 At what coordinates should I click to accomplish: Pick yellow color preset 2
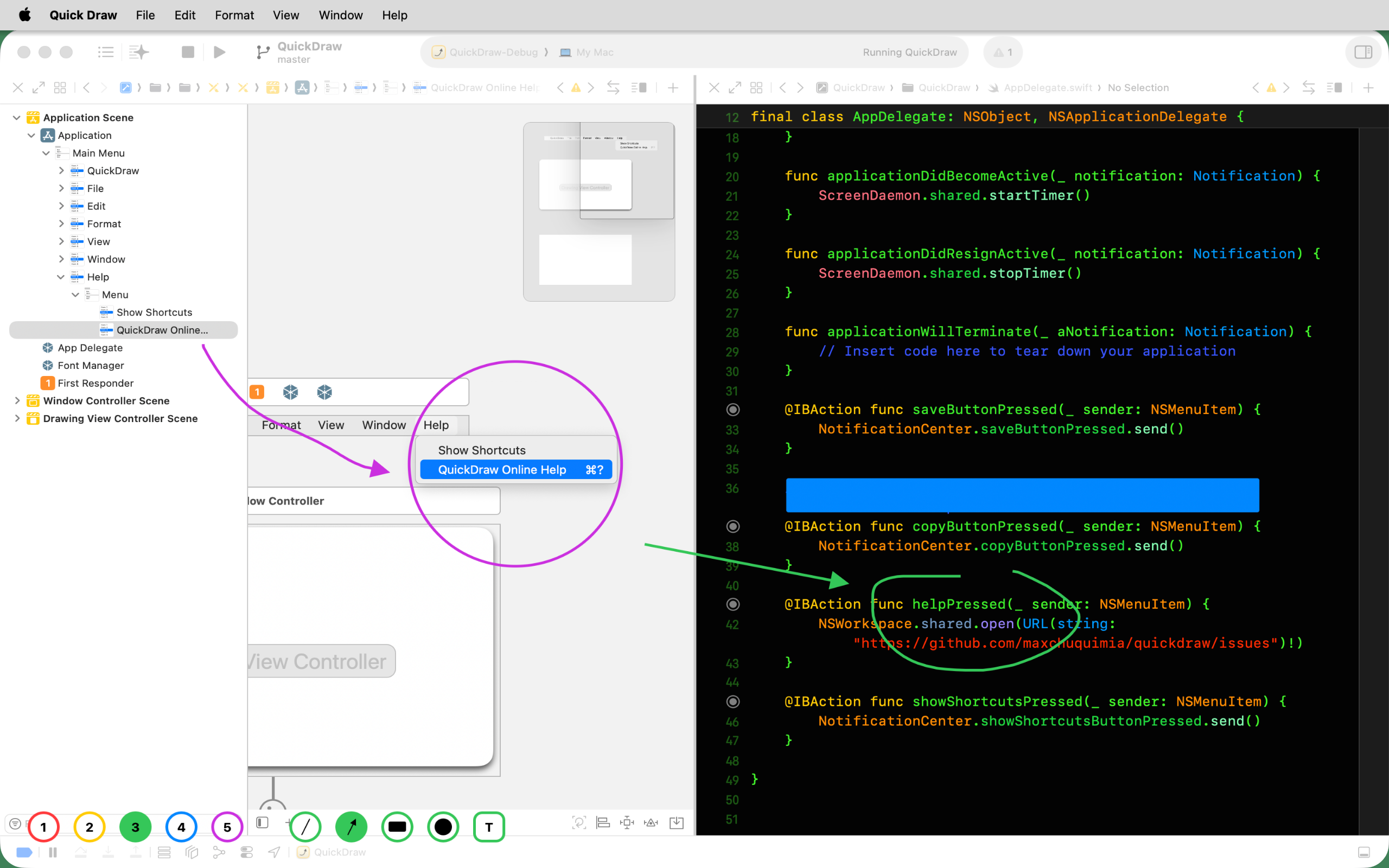point(90,827)
